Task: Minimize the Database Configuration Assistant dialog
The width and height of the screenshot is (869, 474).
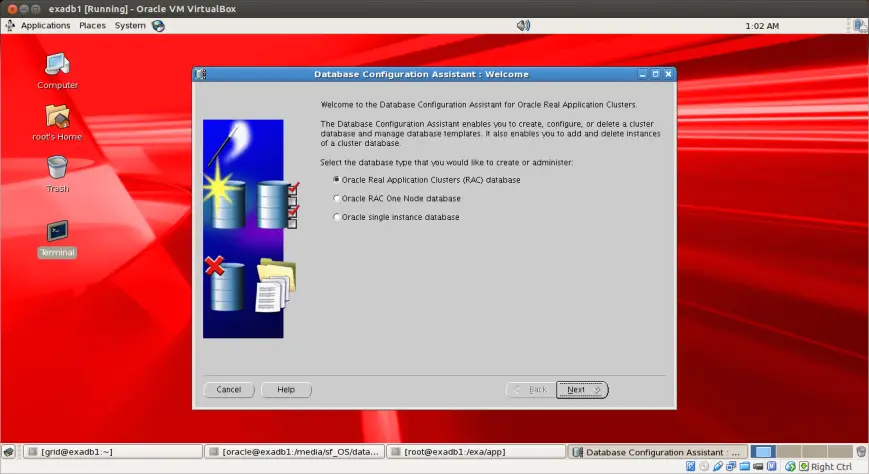Action: point(642,74)
